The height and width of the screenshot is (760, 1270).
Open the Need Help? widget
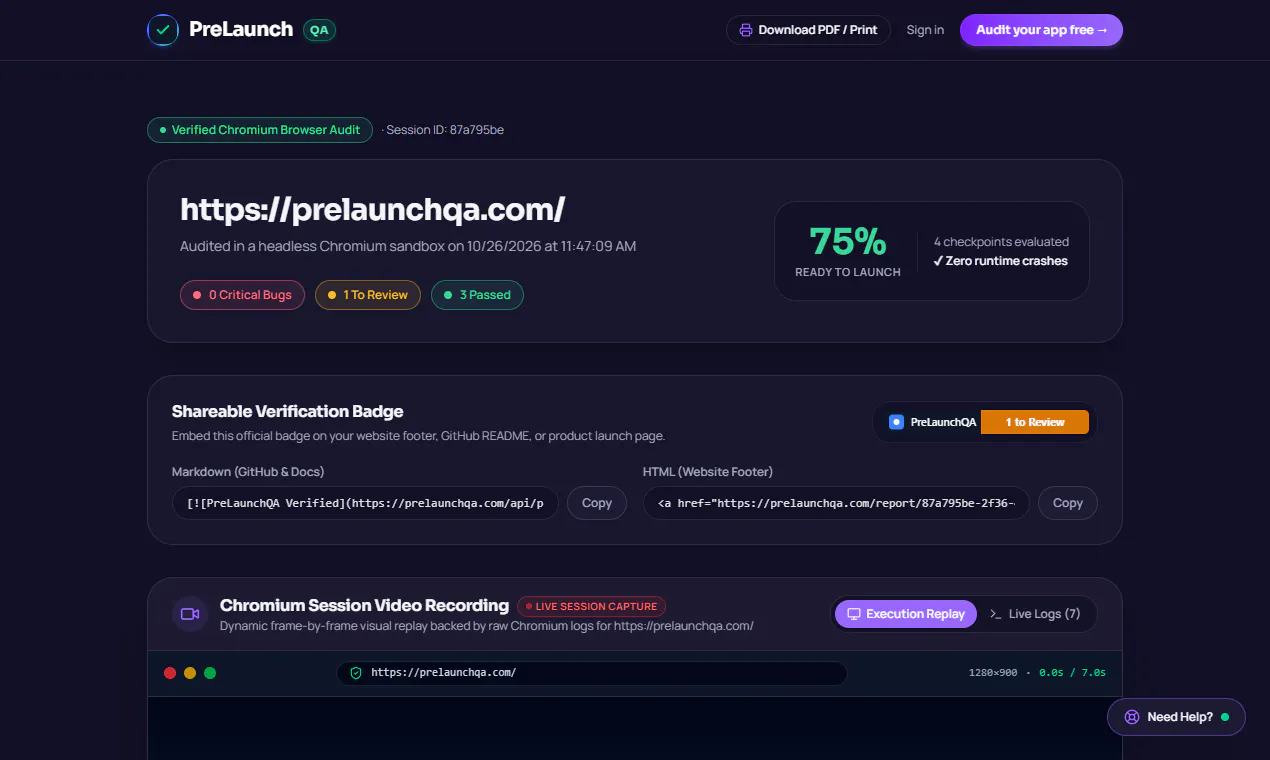pos(1176,717)
